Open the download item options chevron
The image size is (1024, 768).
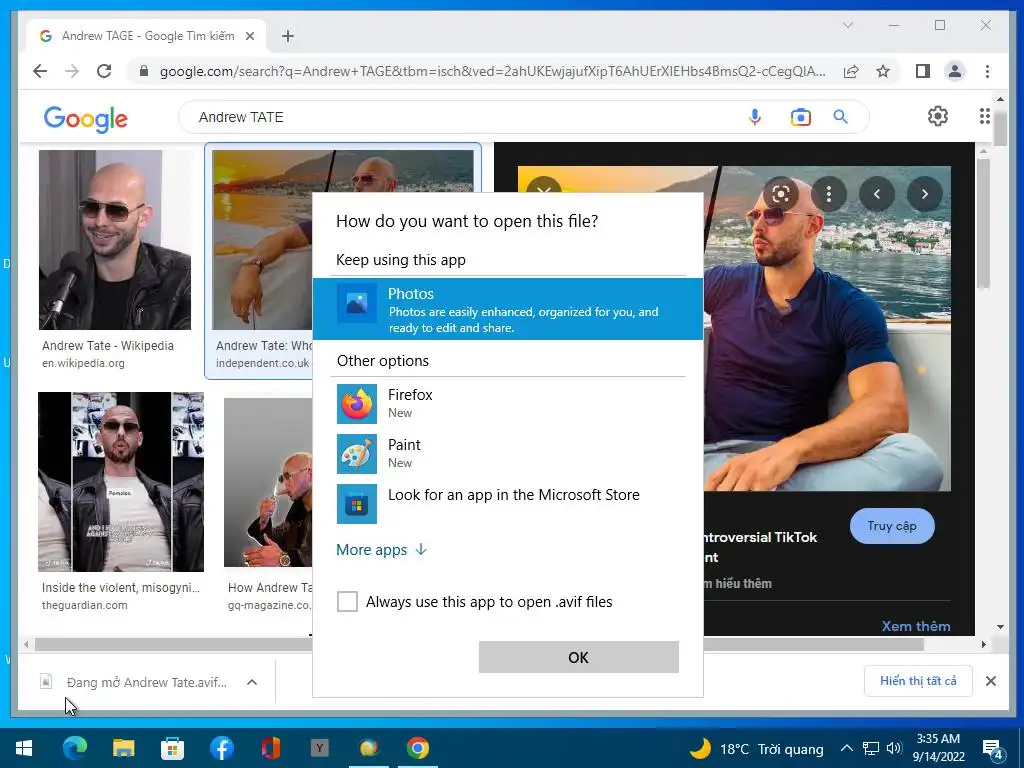(252, 682)
